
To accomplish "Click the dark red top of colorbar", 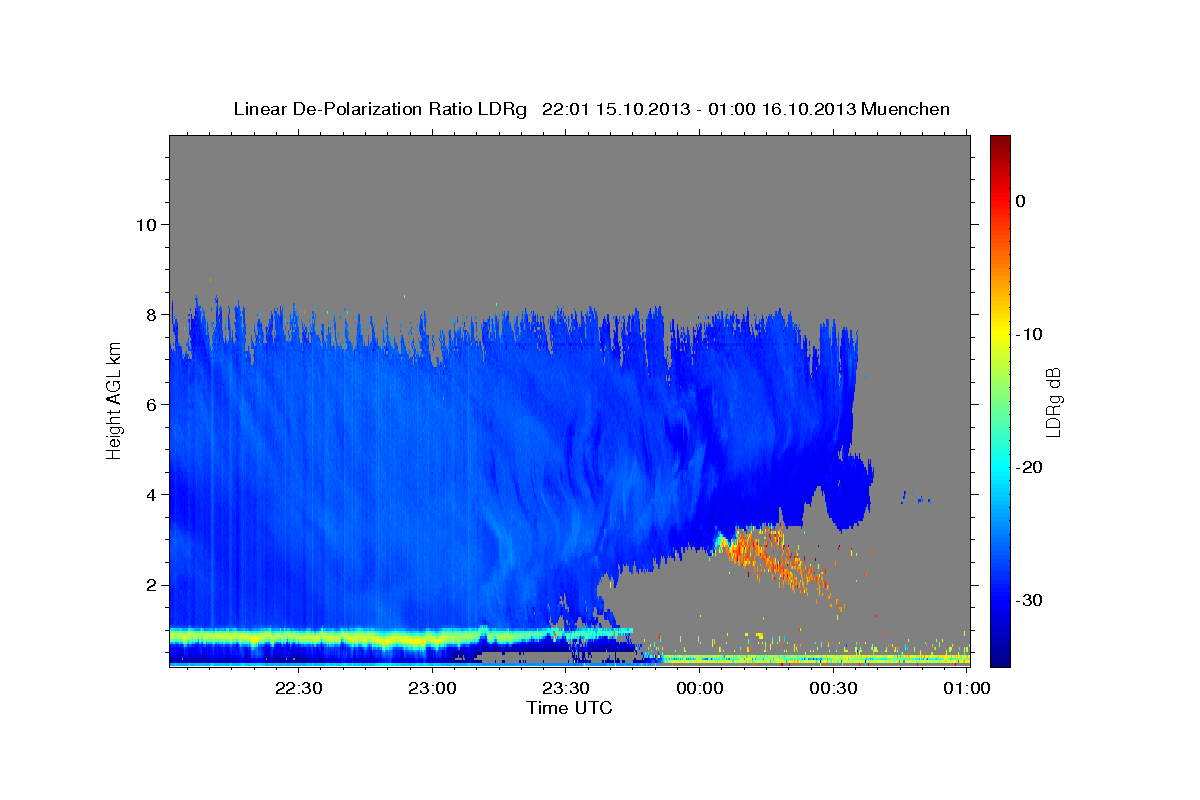I will (1000, 143).
